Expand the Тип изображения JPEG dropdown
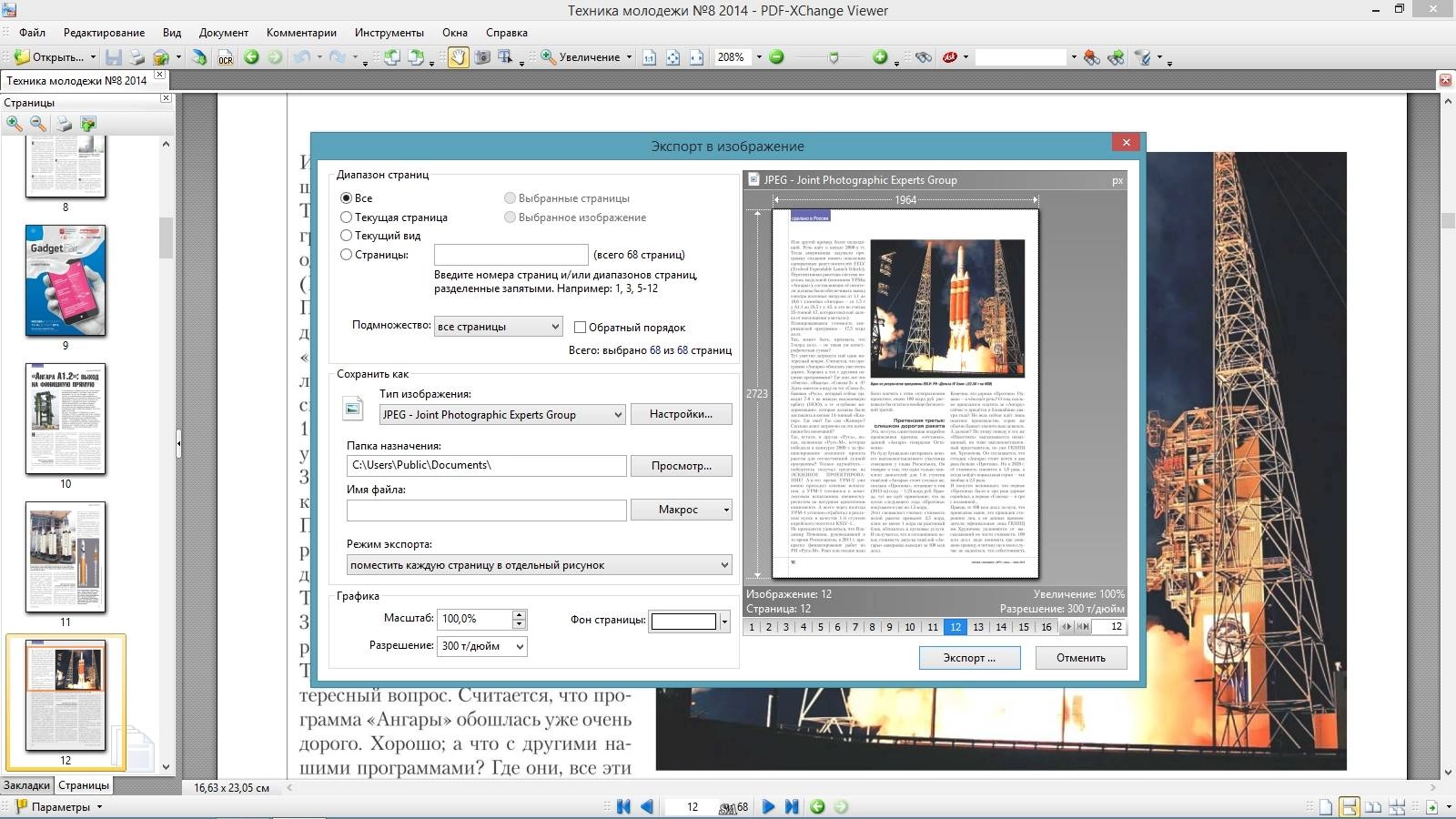Screen dimensions: 1456x819 (x=502, y=414)
